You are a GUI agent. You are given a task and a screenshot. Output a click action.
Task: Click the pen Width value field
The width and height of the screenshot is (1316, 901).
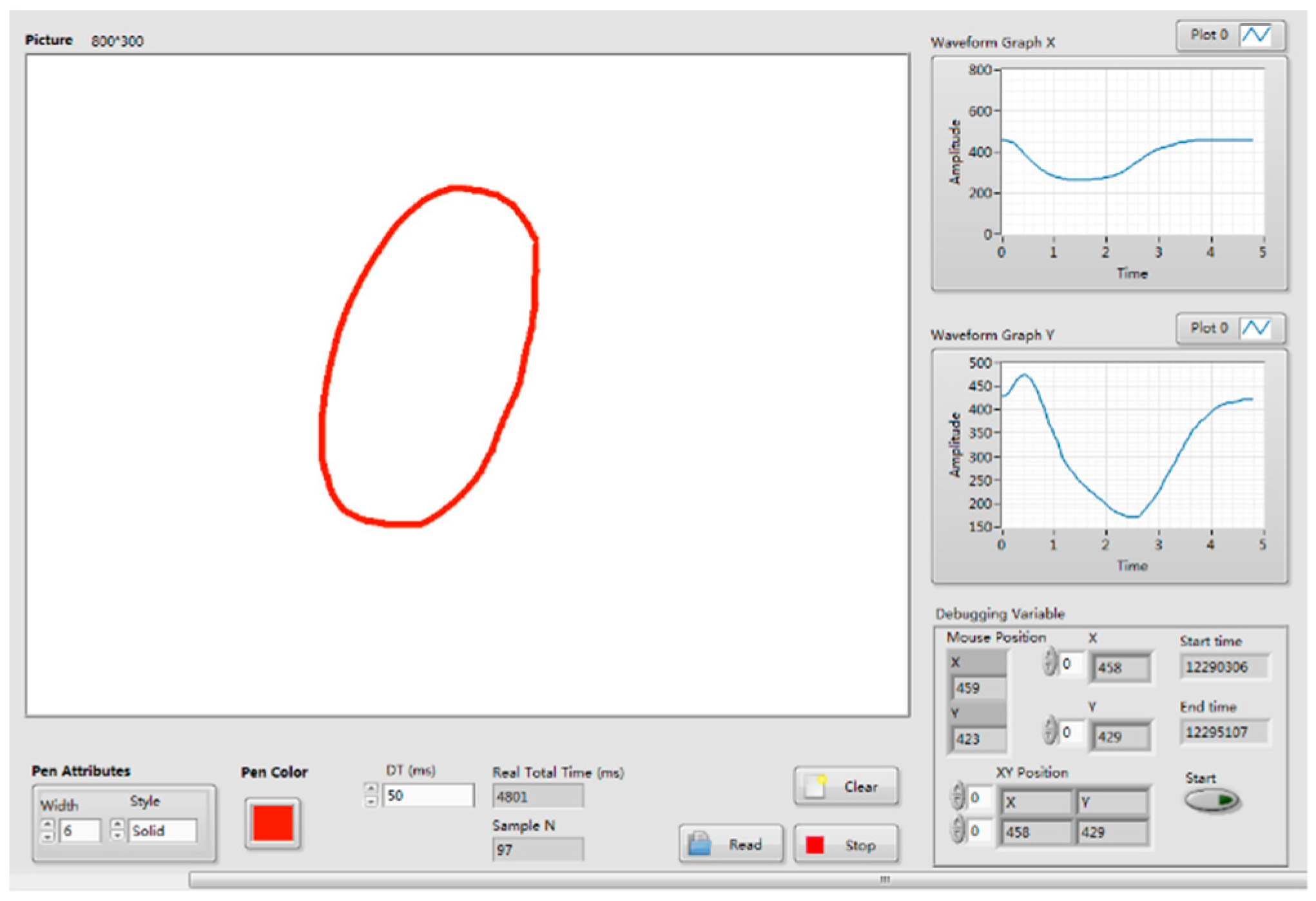click(x=79, y=830)
